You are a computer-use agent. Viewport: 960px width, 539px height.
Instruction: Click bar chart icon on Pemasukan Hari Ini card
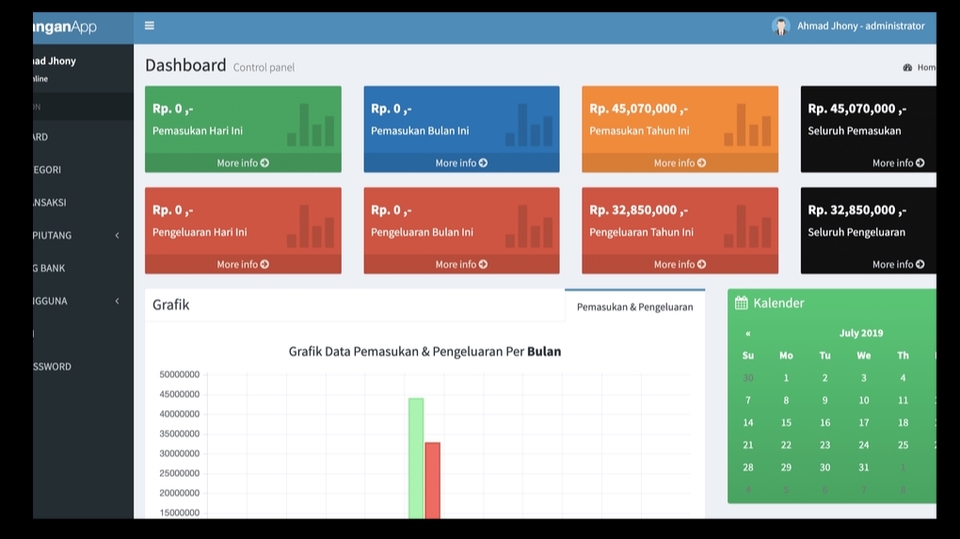[x=310, y=125]
